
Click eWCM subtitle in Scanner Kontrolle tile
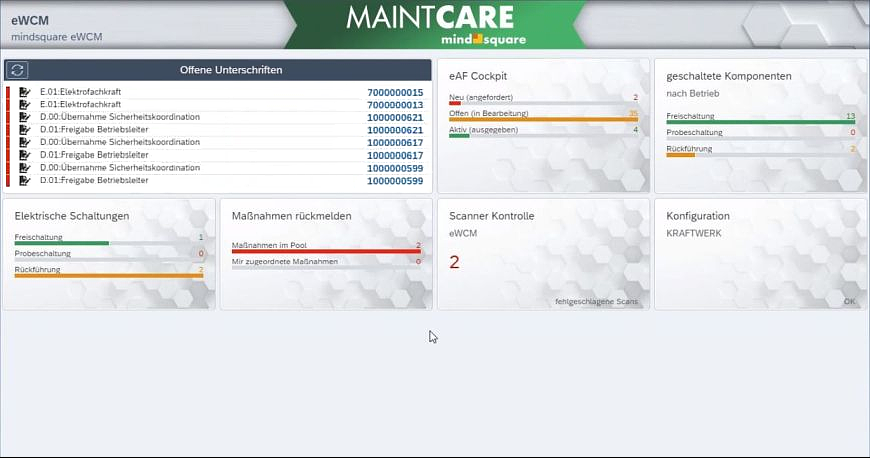tap(463, 233)
